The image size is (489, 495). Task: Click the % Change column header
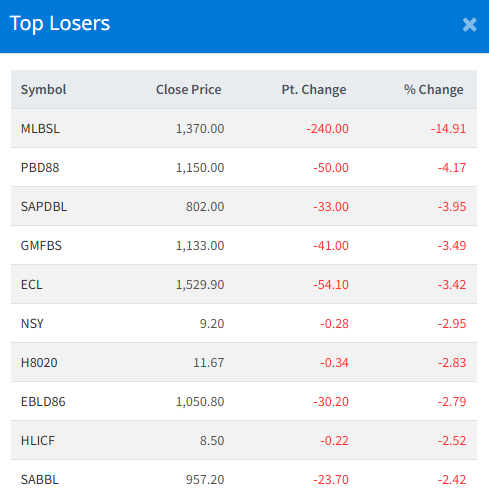[433, 89]
